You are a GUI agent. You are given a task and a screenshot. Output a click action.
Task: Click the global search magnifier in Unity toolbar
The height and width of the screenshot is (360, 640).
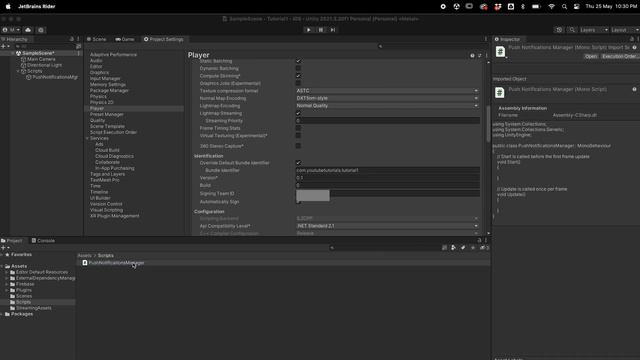pos(572,30)
